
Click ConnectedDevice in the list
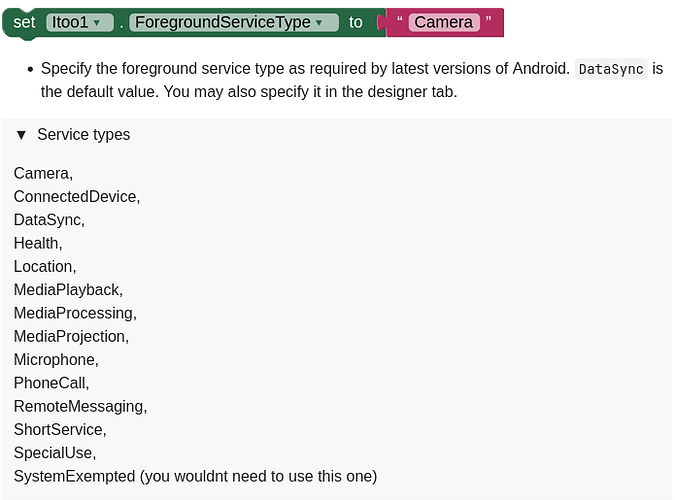coord(77,197)
